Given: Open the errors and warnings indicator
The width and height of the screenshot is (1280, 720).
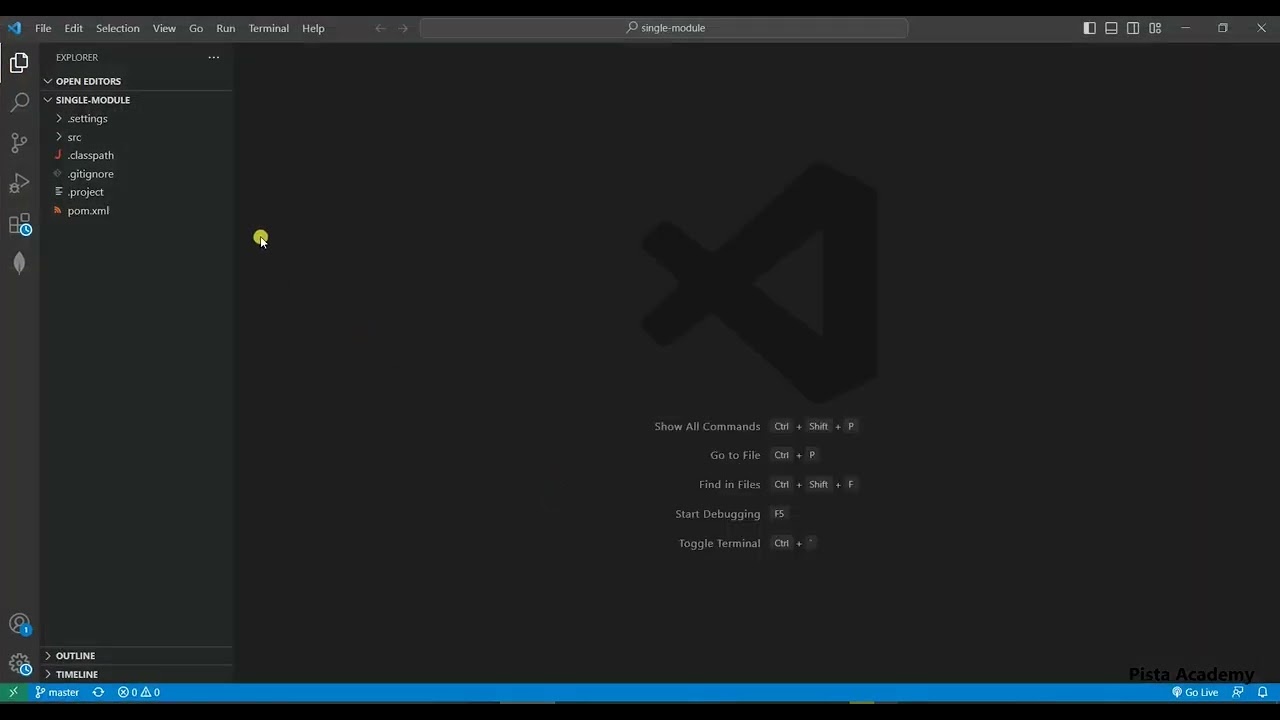Looking at the screenshot, I should pos(139,692).
